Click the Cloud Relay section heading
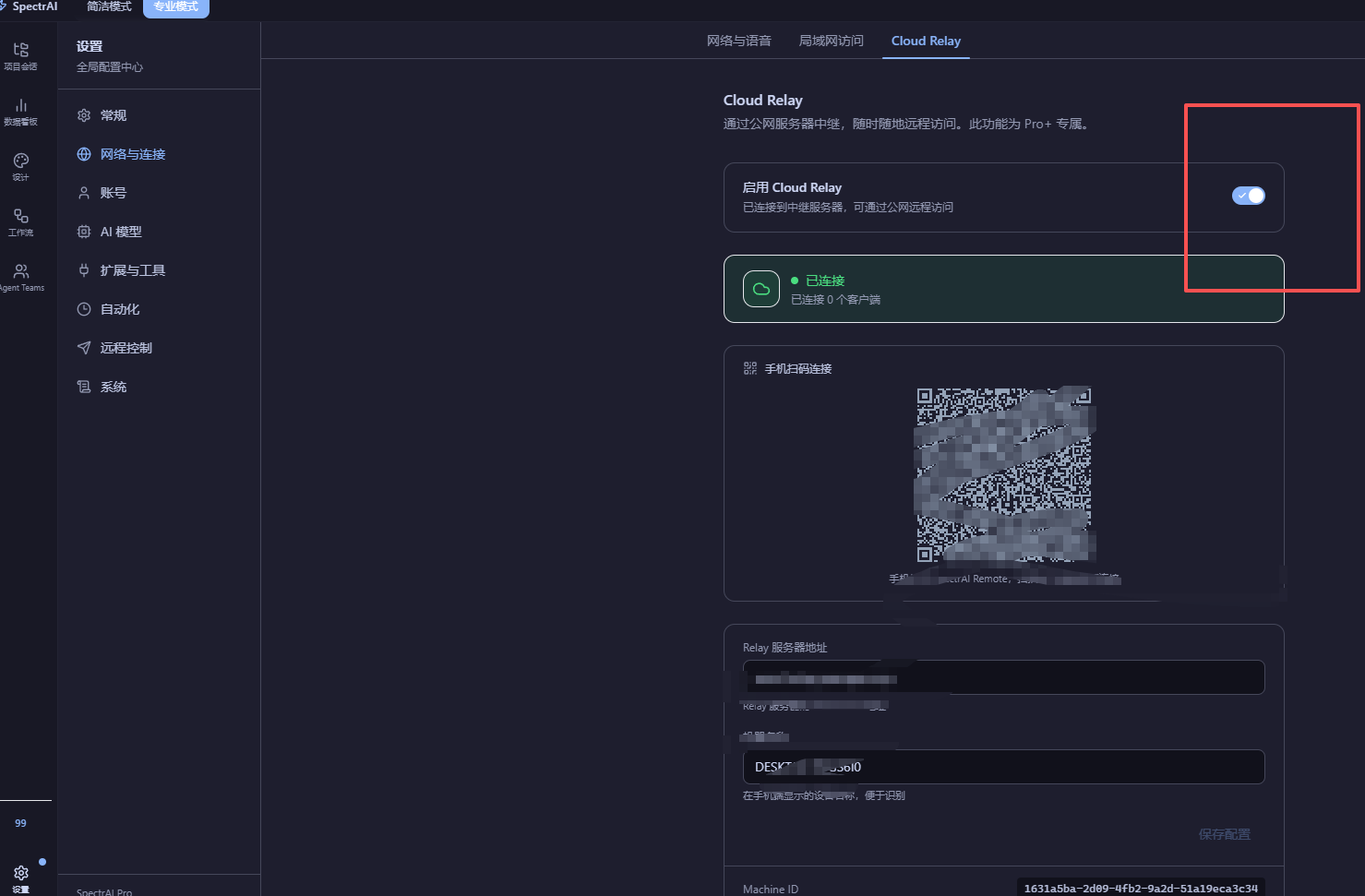1365x896 pixels. point(763,100)
